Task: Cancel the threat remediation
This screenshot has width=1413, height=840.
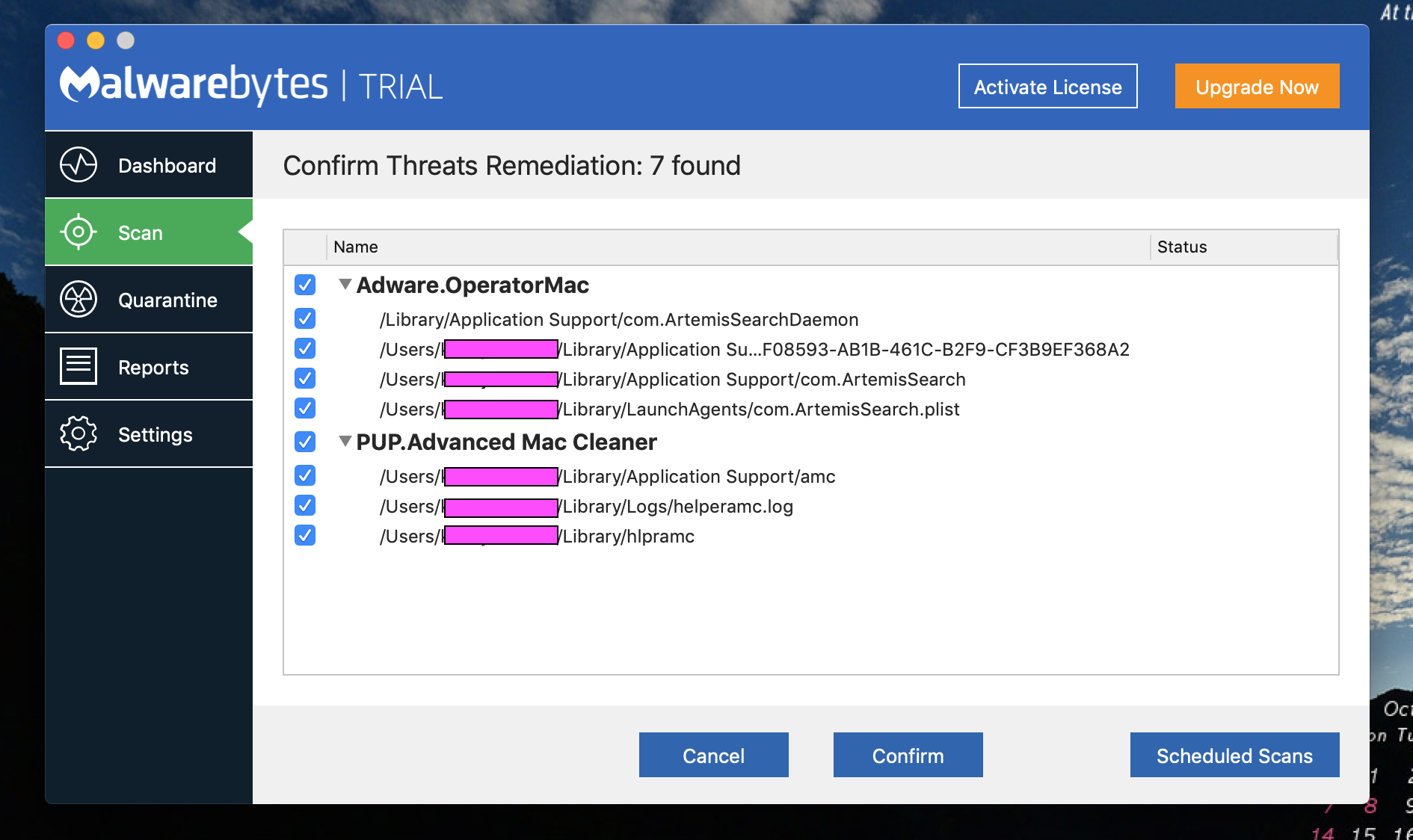Action: click(713, 755)
